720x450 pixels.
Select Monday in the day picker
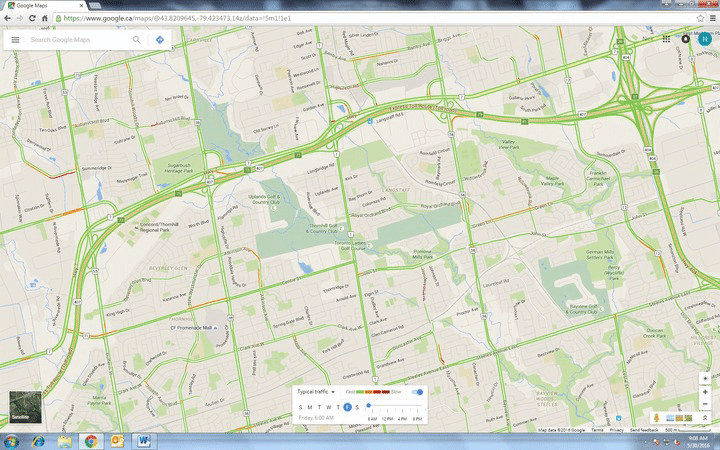[x=310, y=407]
